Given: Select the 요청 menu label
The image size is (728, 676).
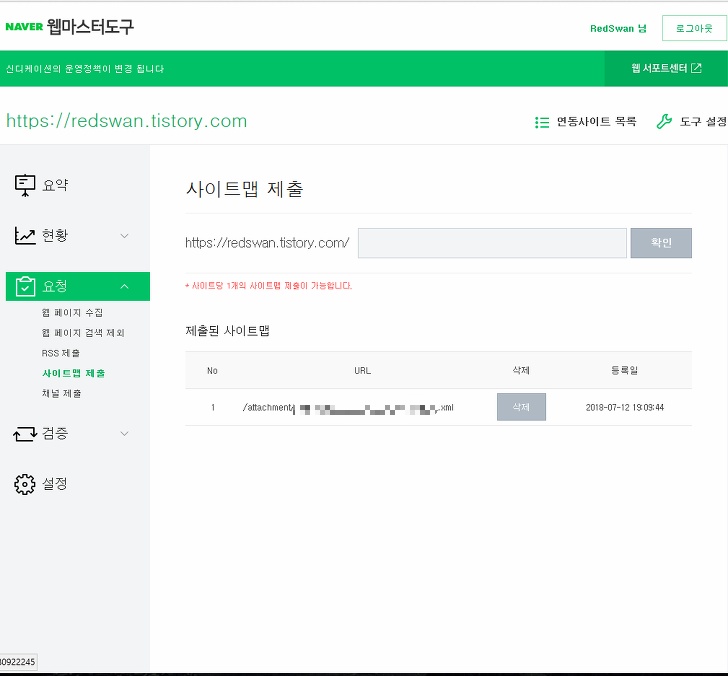Looking at the screenshot, I should (x=55, y=286).
